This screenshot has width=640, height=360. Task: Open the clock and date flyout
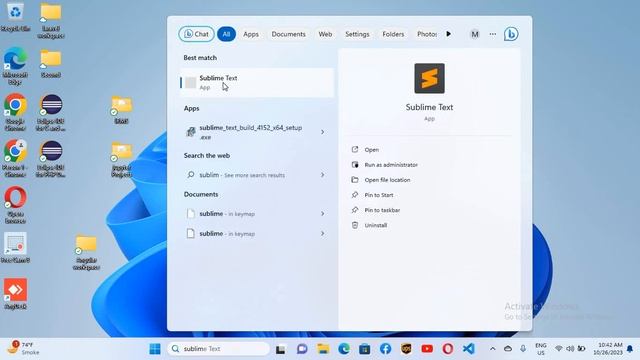608,349
